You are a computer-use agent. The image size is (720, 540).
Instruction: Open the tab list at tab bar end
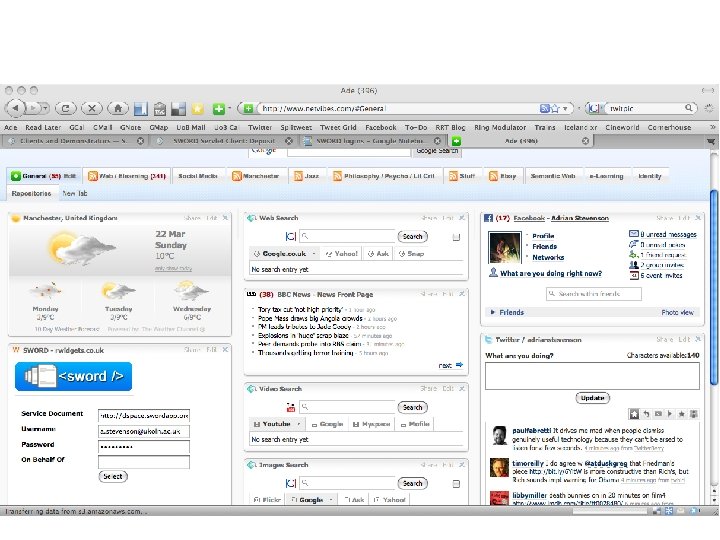pyautogui.click(x=711, y=141)
